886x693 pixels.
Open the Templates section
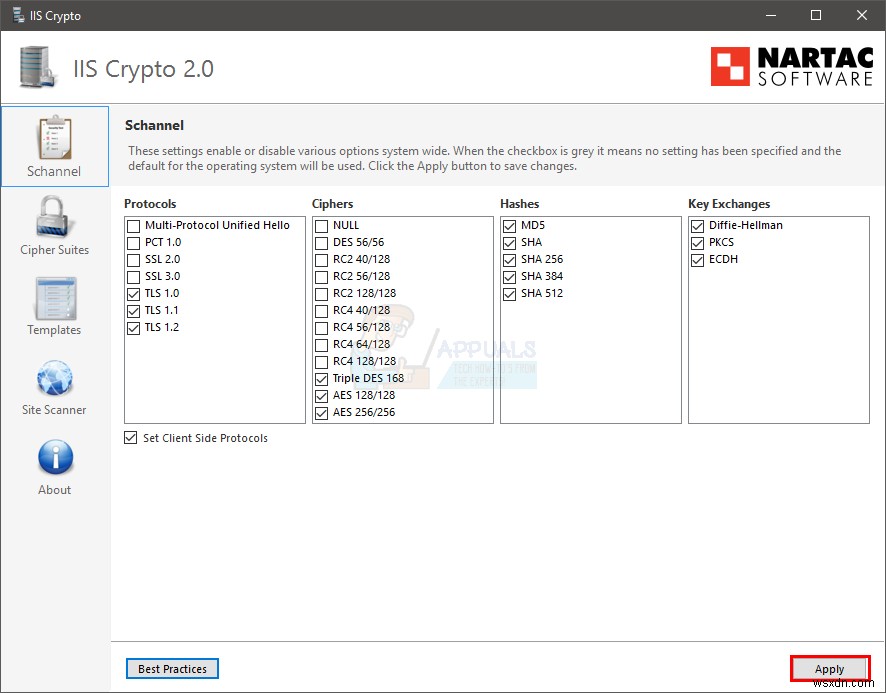point(54,306)
